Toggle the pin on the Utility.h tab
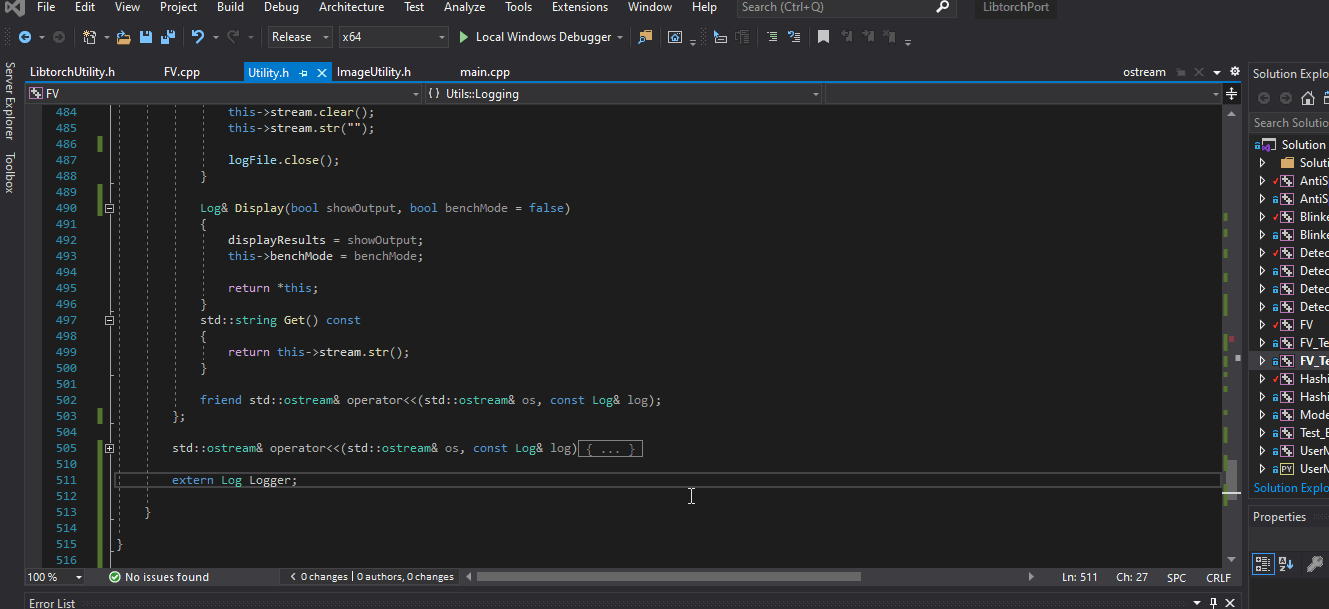 304,73
